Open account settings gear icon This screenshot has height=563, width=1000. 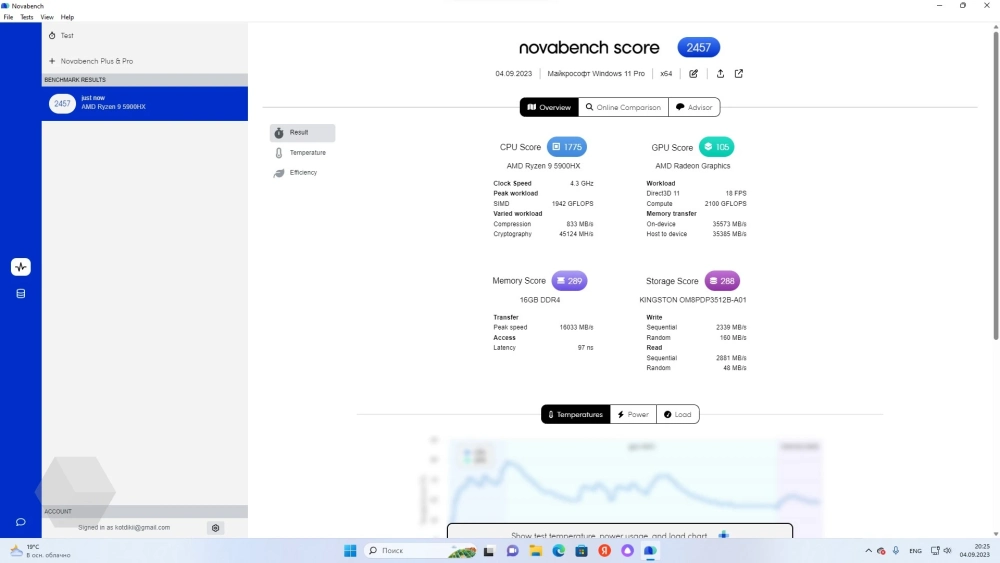tap(216, 528)
